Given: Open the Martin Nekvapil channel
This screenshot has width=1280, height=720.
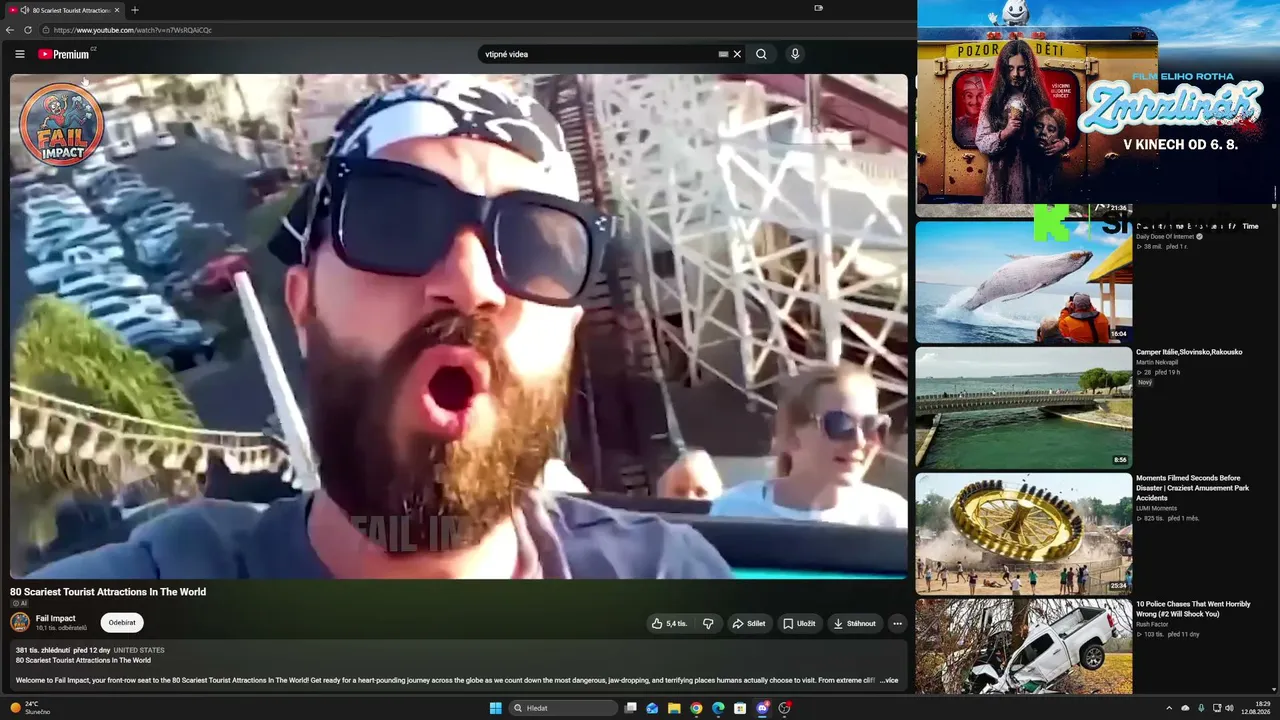Looking at the screenshot, I should [1157, 362].
